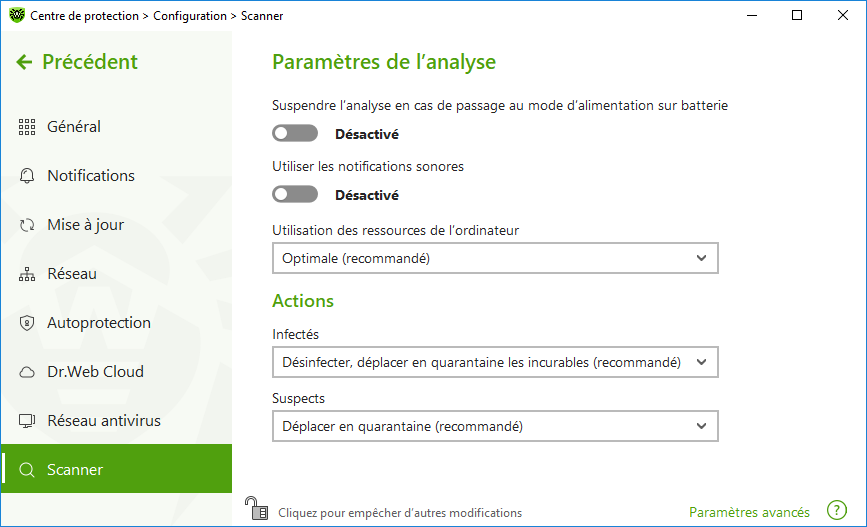Click the Autoprotection shield icon
This screenshot has height=527, width=867.
(27, 323)
